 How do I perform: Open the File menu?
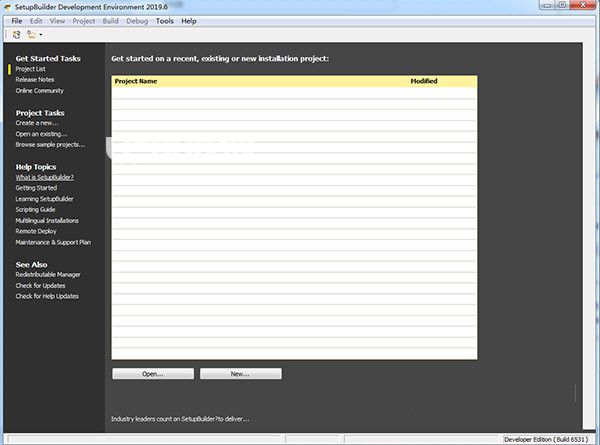pyautogui.click(x=17, y=21)
